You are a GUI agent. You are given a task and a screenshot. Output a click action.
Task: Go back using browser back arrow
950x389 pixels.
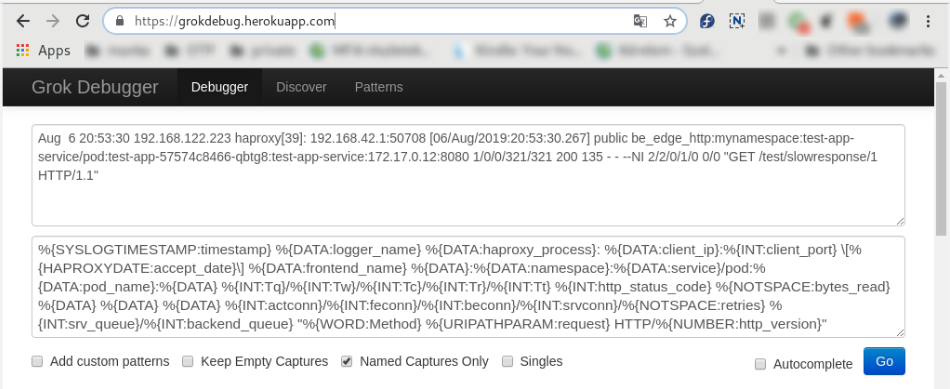23,21
